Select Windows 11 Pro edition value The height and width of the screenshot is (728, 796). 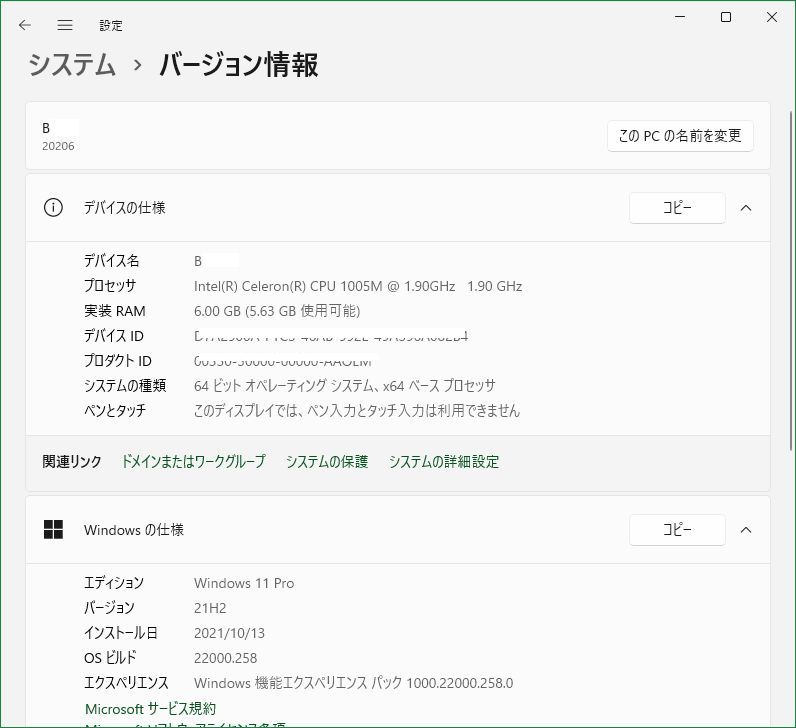tap(244, 583)
